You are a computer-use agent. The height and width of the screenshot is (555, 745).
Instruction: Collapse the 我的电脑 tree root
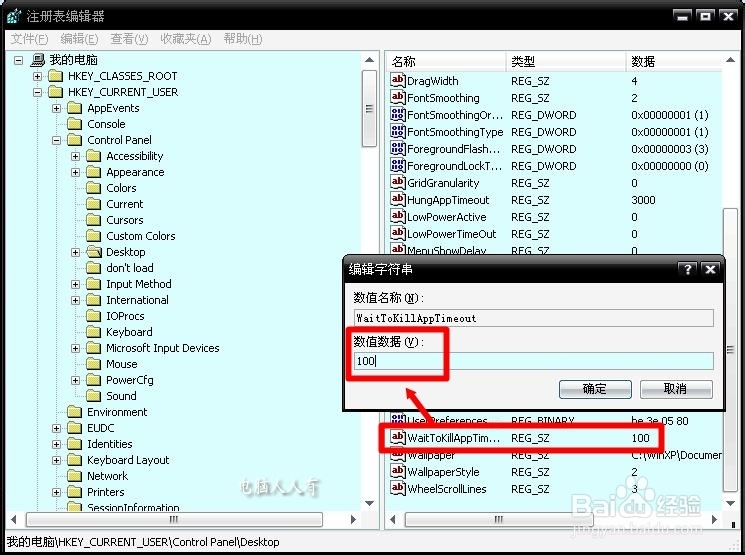tap(19, 60)
